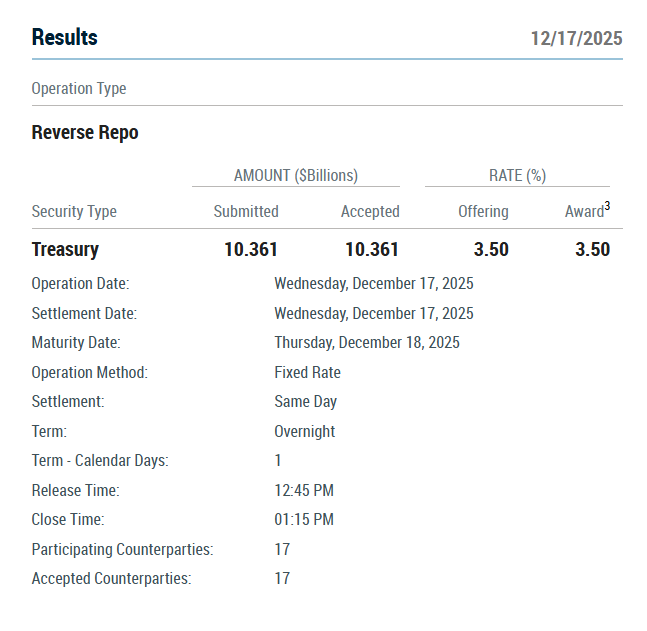Image resolution: width=647 pixels, height=631 pixels.
Task: Click the Fixed Rate value
Action: [x=307, y=372]
